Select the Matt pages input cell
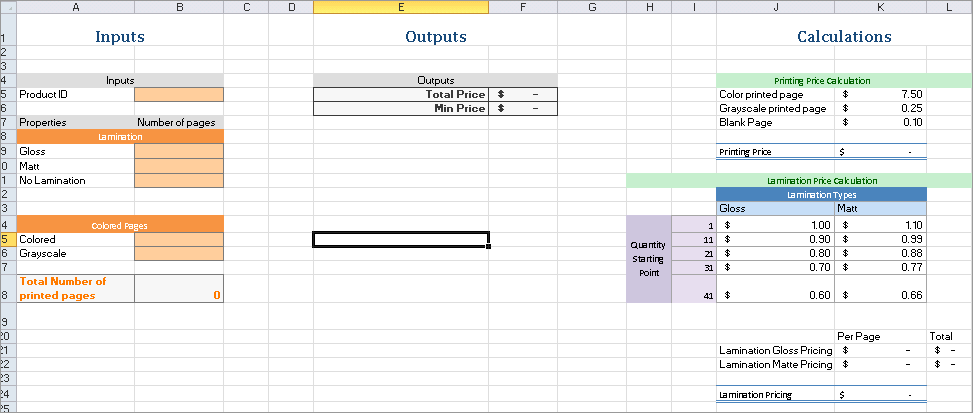 click(x=179, y=166)
